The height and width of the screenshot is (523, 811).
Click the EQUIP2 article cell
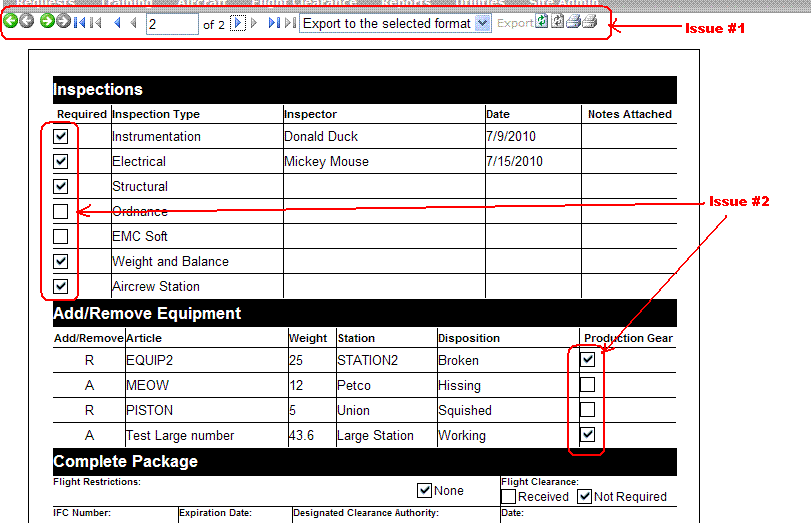[149, 361]
